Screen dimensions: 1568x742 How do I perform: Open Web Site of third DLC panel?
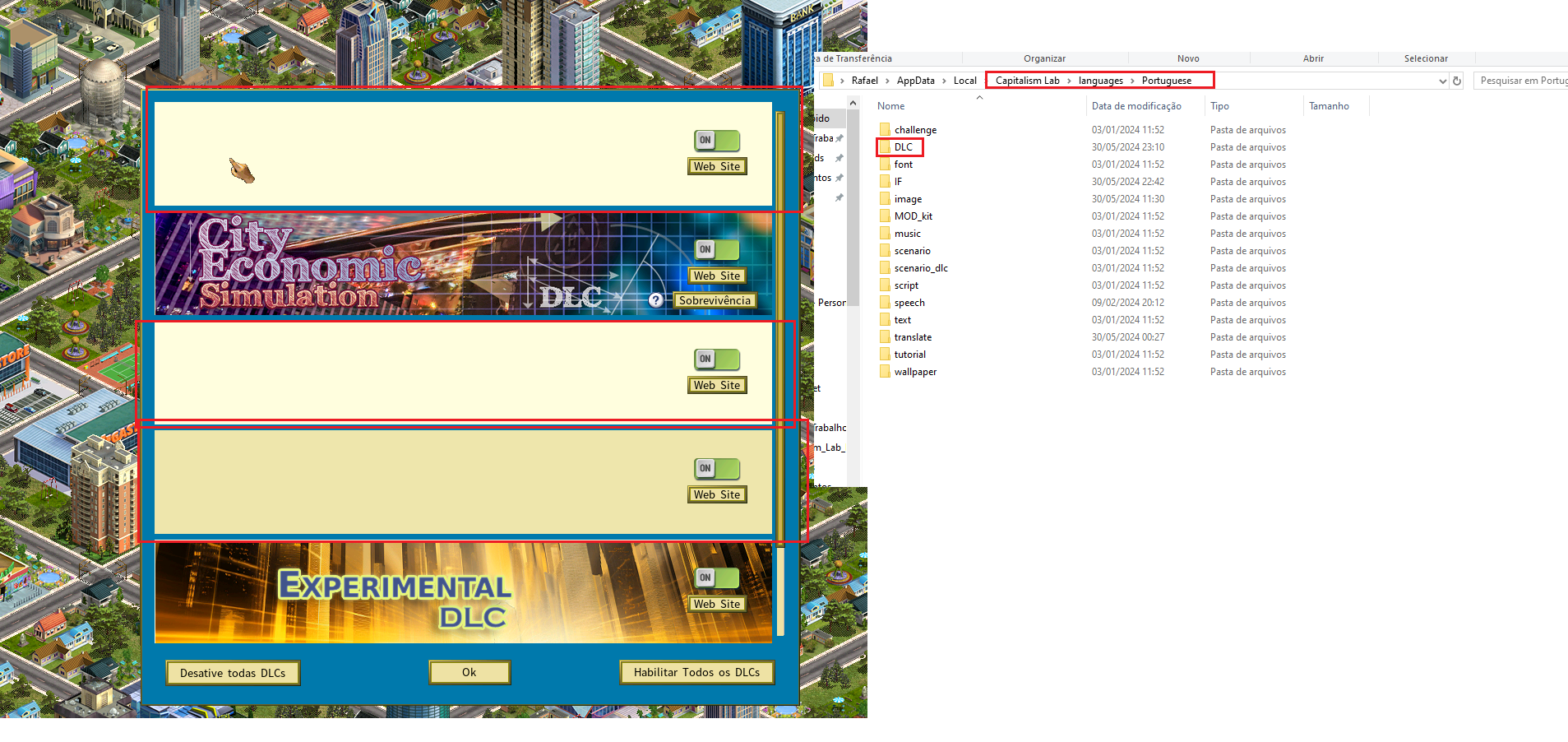(717, 385)
